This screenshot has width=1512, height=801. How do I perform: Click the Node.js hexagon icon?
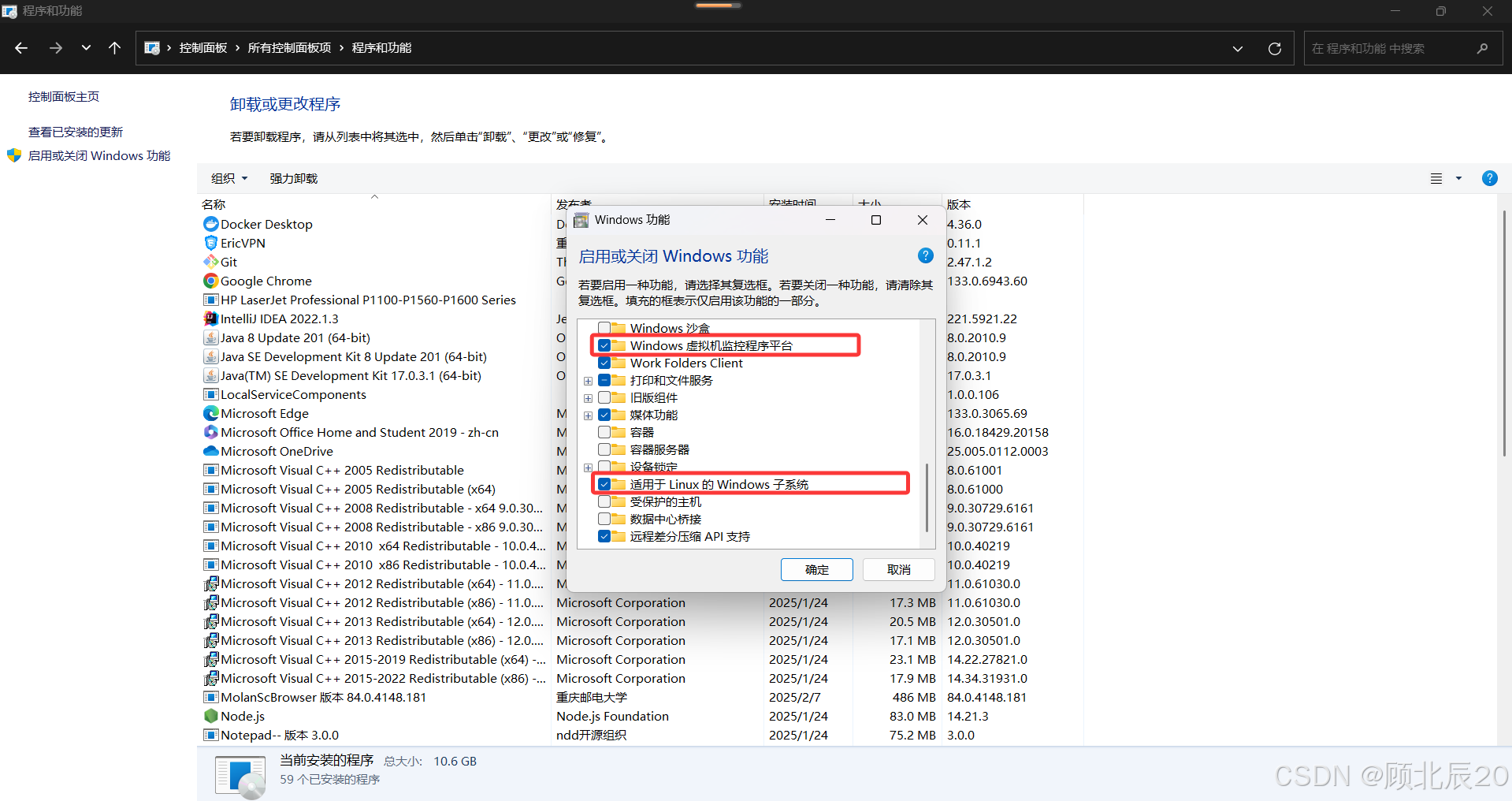point(210,716)
